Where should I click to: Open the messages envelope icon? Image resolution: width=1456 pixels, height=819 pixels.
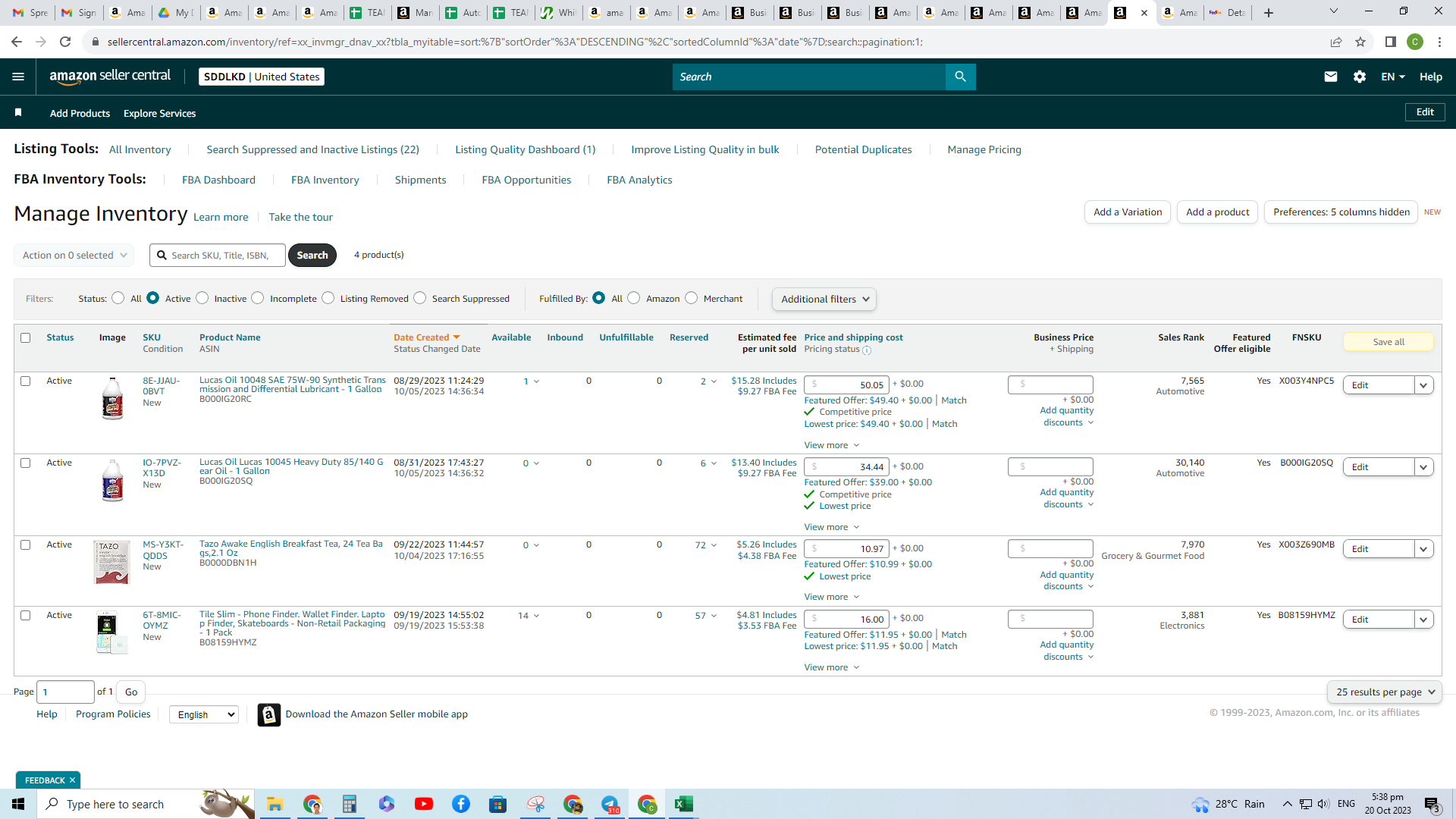click(x=1331, y=77)
